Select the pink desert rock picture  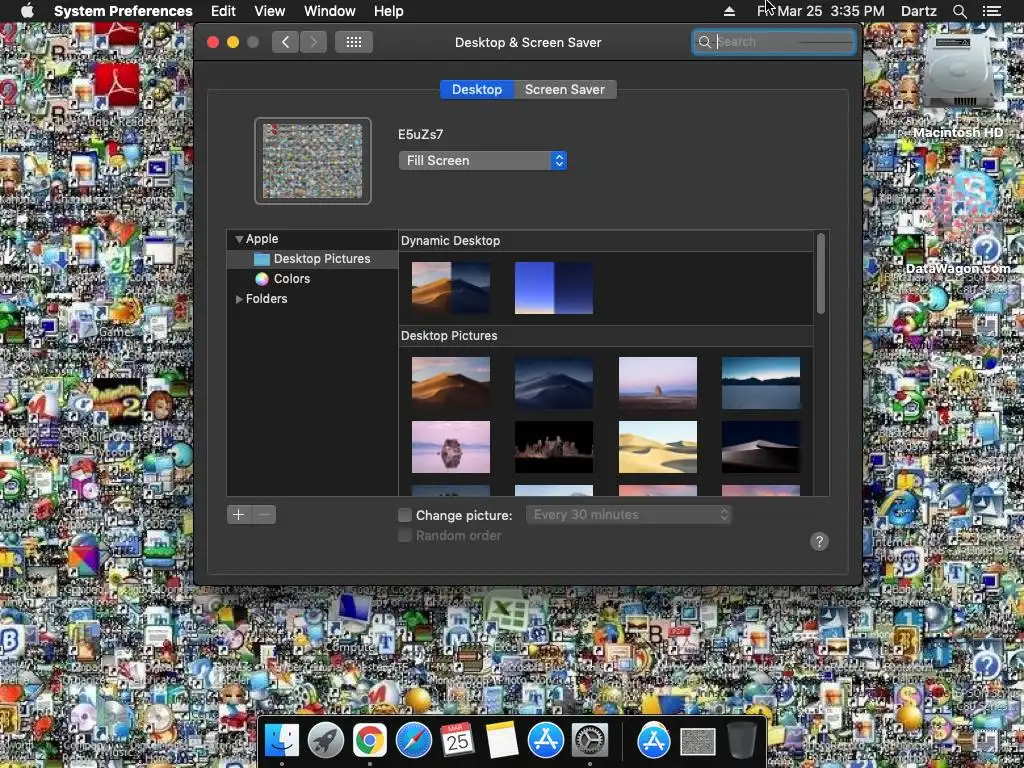coord(658,383)
